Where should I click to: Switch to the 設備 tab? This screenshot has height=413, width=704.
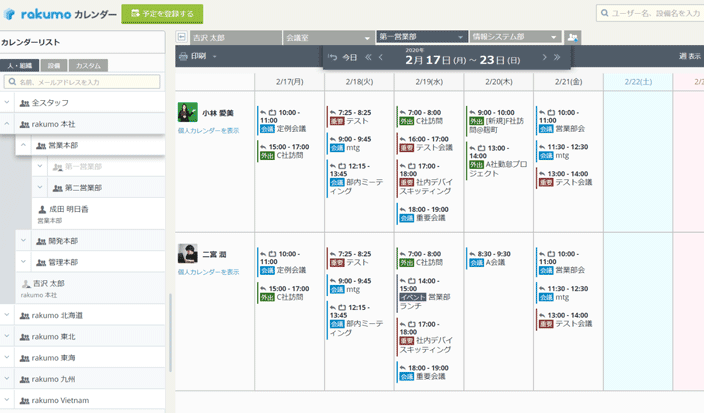tap(54, 65)
